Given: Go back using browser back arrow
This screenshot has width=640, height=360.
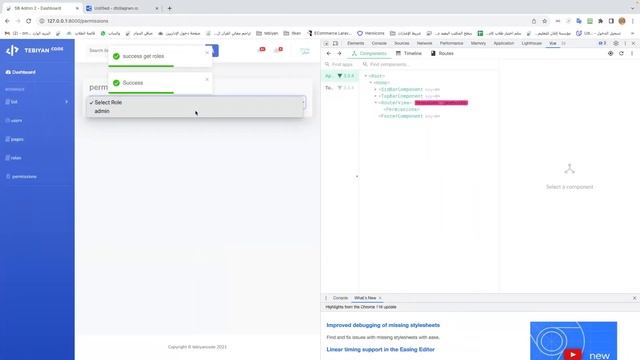Looking at the screenshot, I should click(x=7, y=21).
